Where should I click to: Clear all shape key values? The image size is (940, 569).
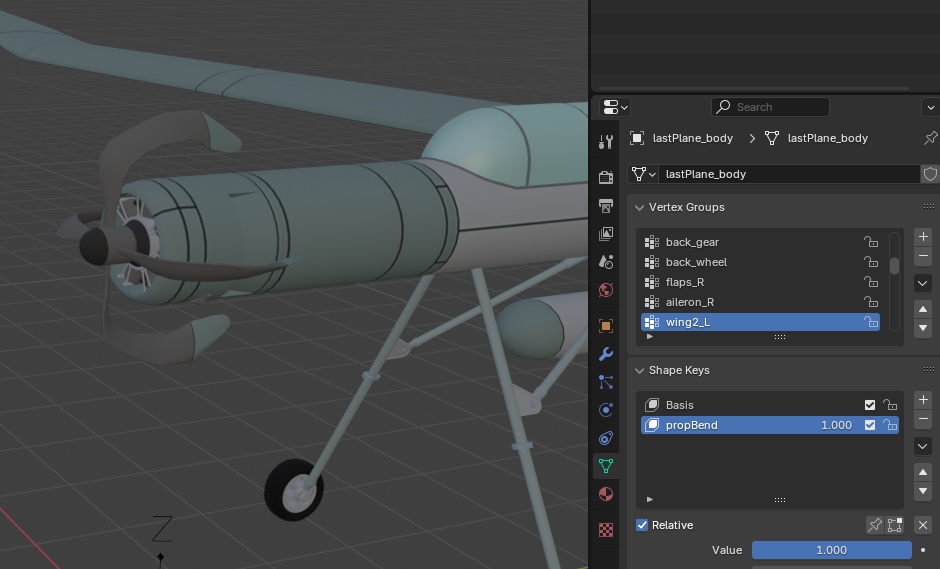(x=923, y=525)
